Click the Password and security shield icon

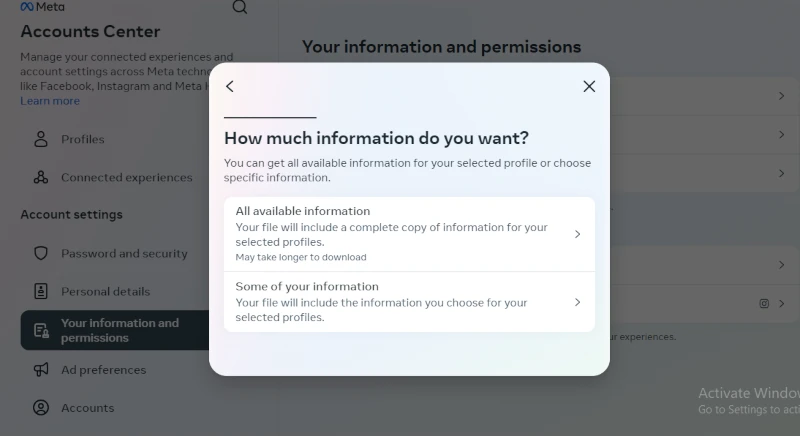(x=41, y=253)
